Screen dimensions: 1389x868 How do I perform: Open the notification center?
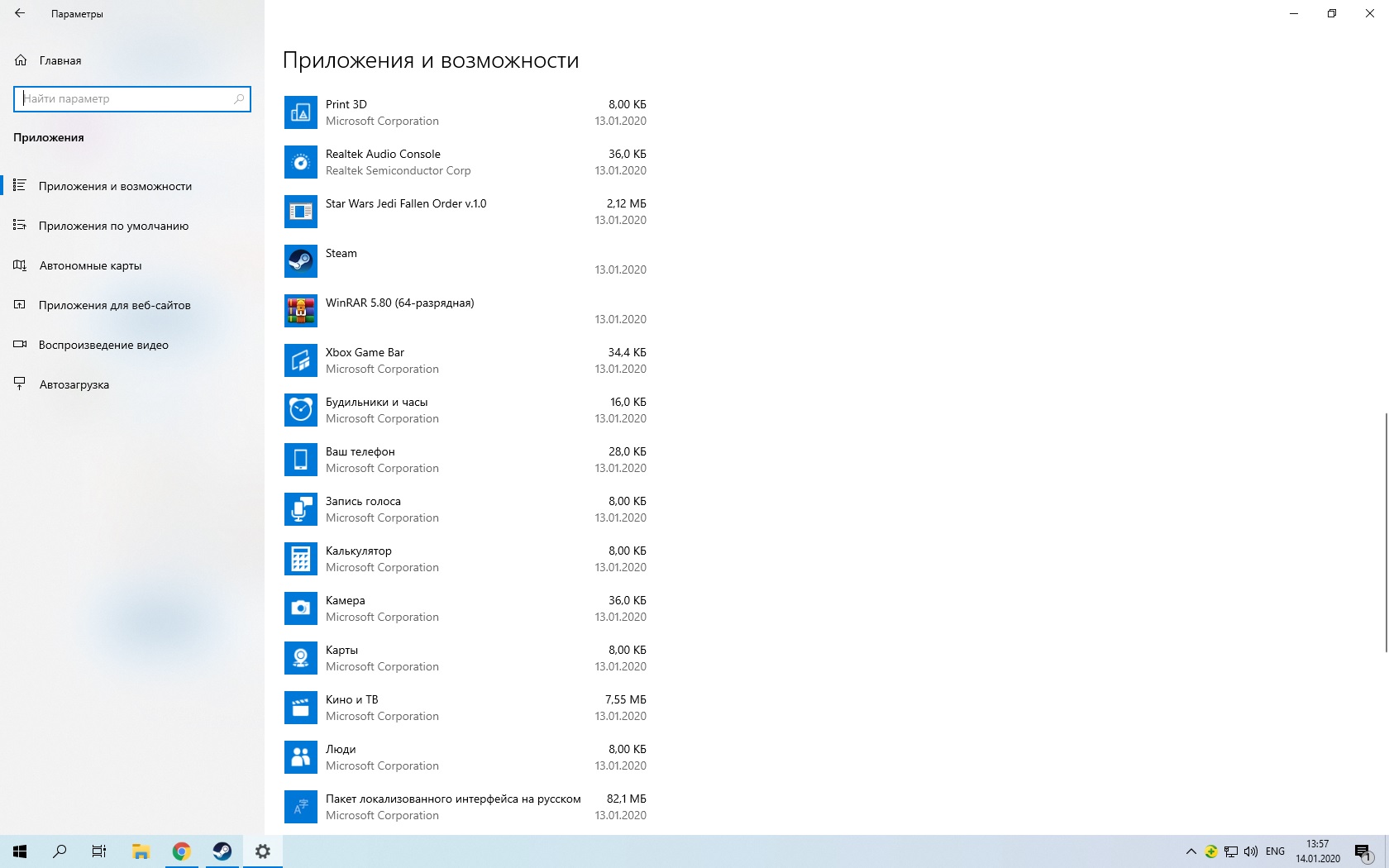coord(1363,852)
